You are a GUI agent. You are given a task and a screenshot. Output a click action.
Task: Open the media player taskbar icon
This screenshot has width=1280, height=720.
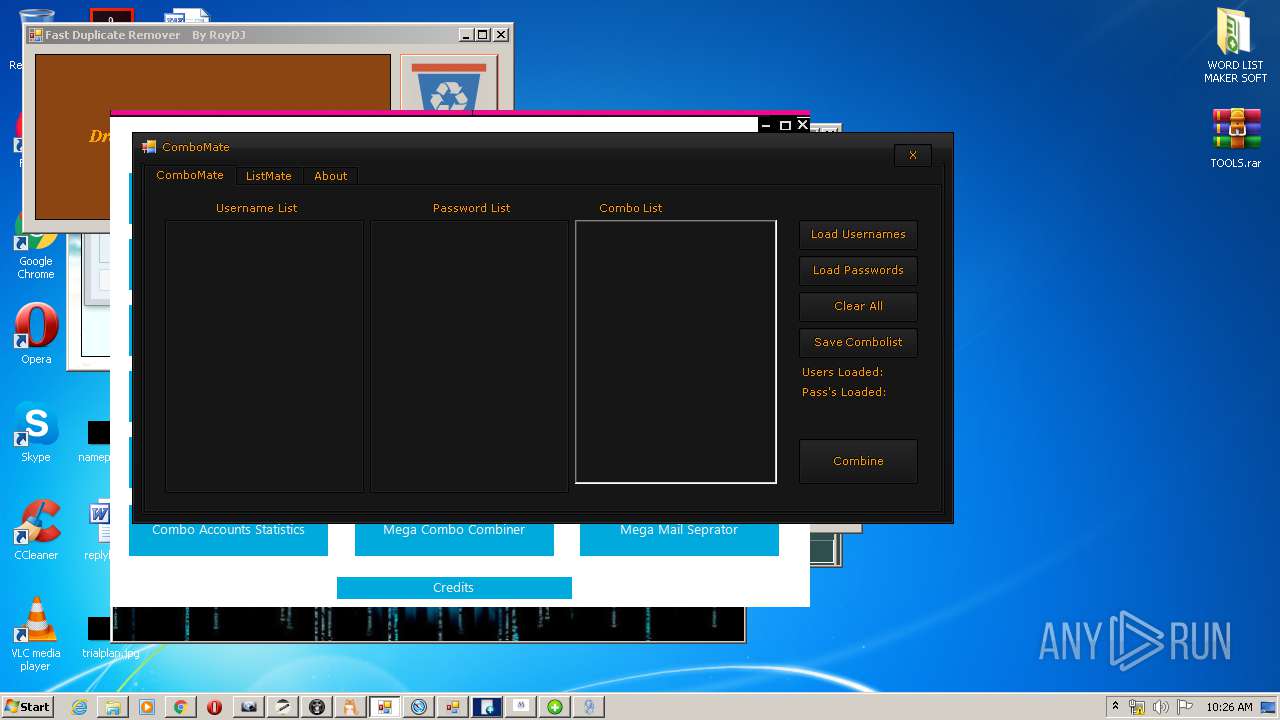(147, 707)
